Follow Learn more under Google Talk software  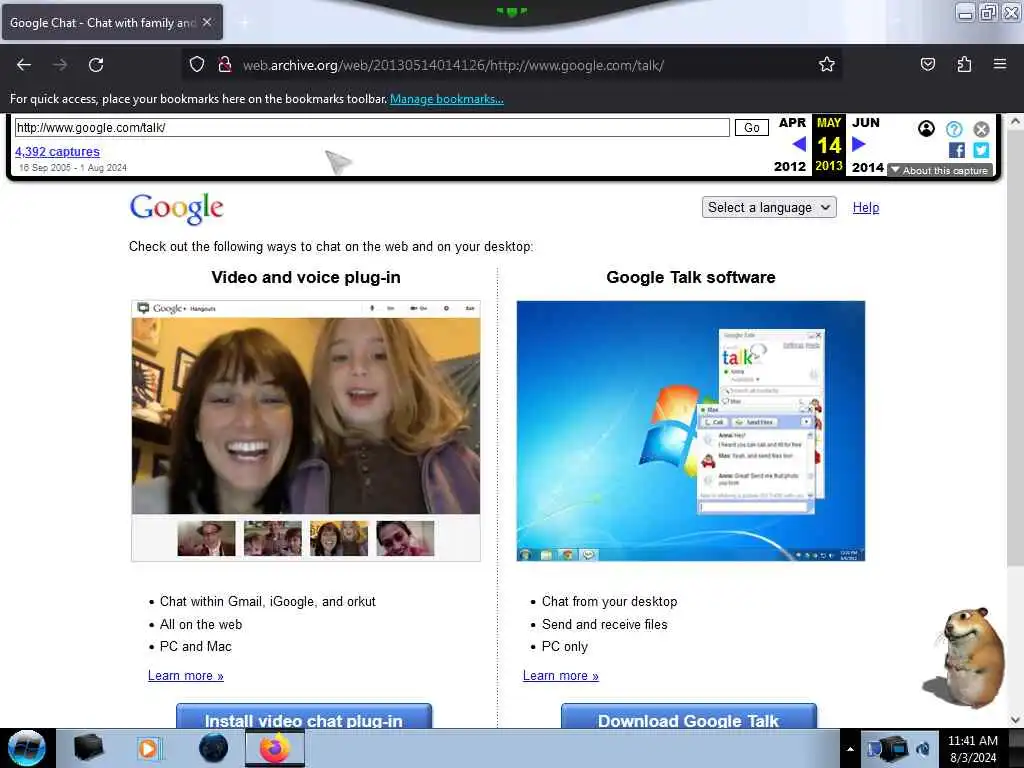[560, 676]
